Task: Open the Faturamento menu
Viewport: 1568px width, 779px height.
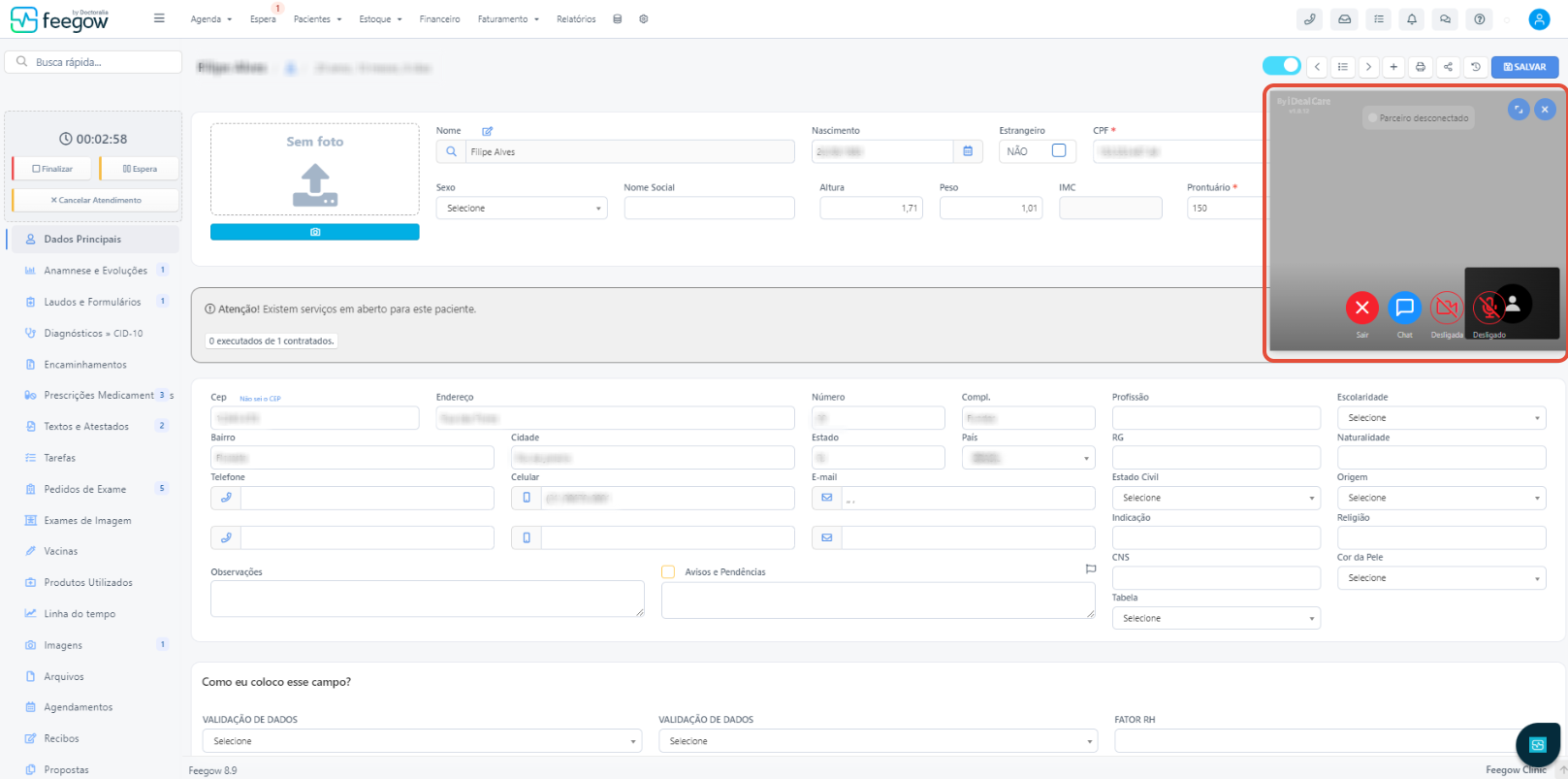Action: (508, 19)
